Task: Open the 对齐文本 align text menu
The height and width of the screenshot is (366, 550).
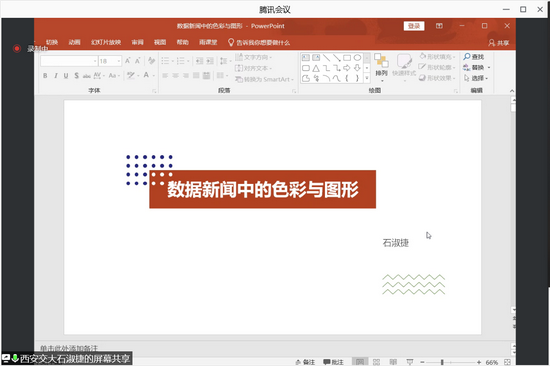Action: [253, 68]
